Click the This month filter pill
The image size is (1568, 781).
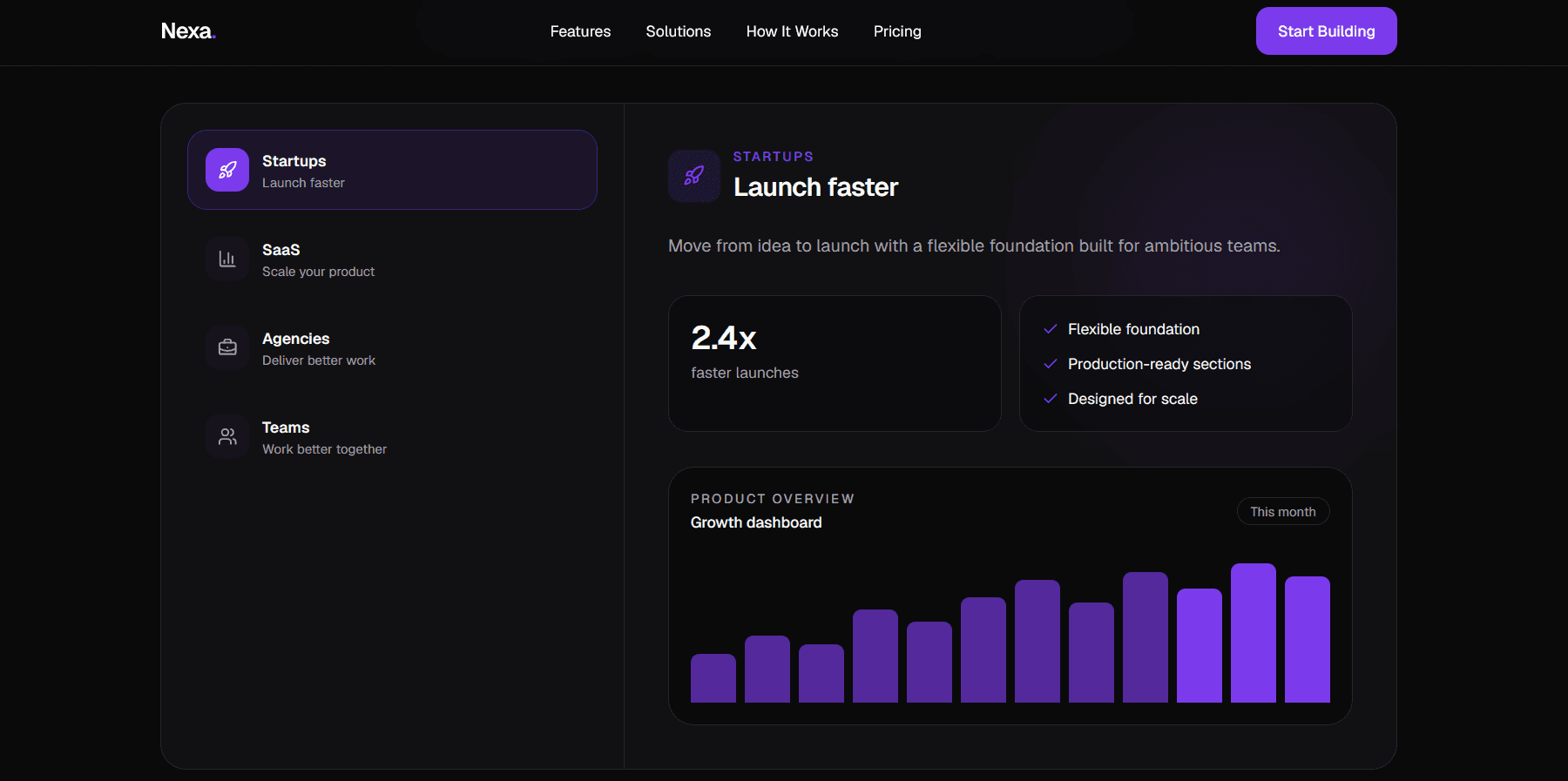pos(1283,511)
